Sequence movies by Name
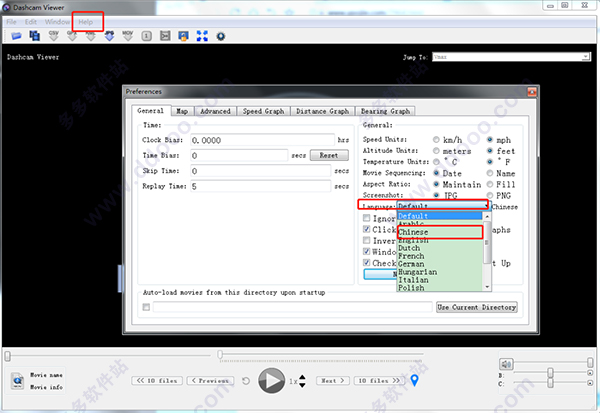This screenshot has height=413, width=600. (x=490, y=173)
